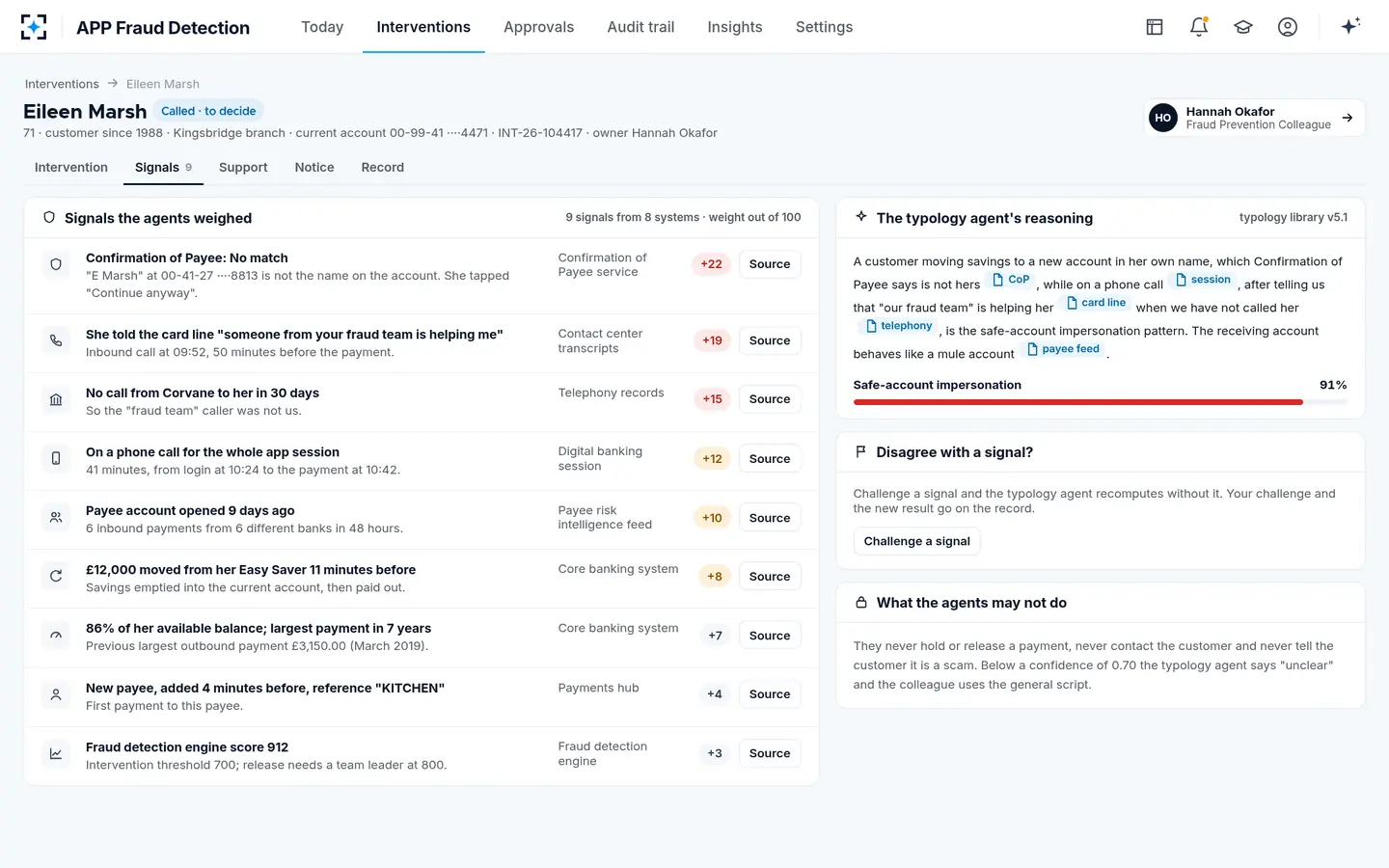Viewport: 1389px width, 868px height.
Task: Click the phone icon beside card line signal
Action: tap(56, 340)
